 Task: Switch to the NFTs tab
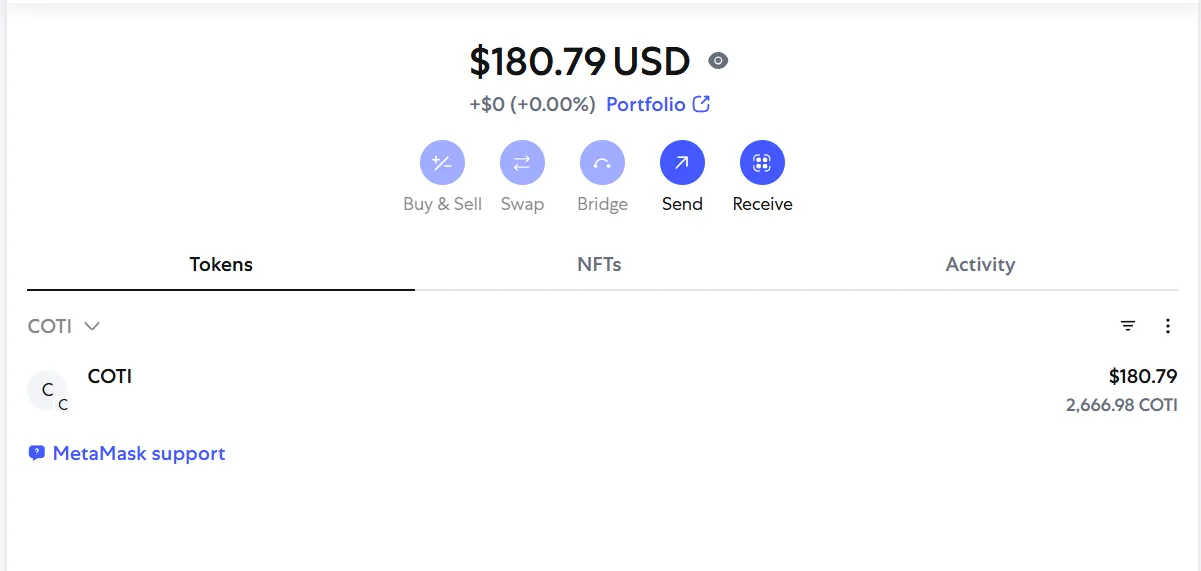point(599,265)
